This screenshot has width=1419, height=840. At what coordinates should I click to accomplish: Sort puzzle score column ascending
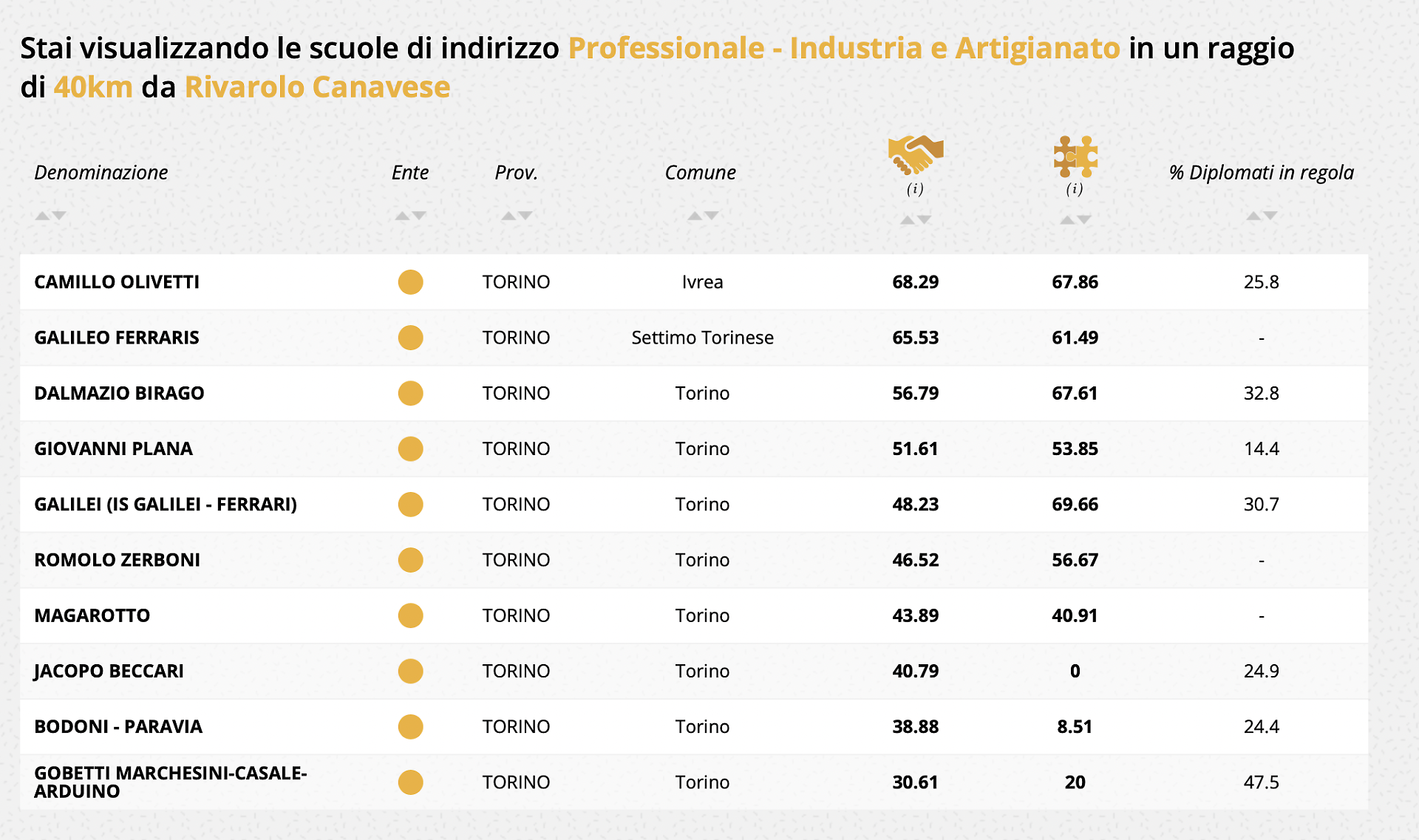(1066, 220)
